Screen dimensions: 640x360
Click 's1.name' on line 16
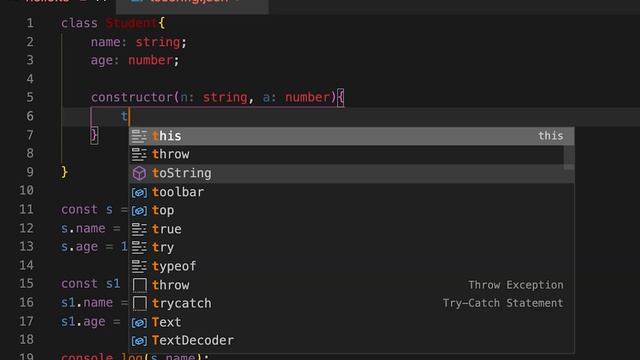point(87,303)
